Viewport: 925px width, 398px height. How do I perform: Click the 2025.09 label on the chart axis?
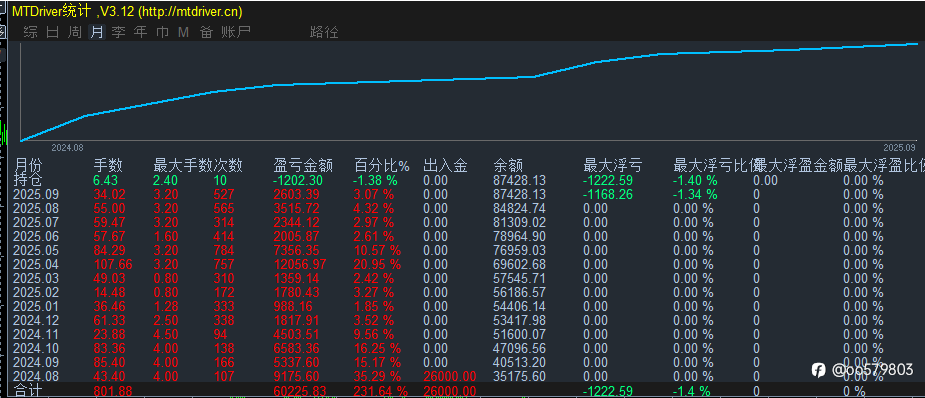pos(899,147)
